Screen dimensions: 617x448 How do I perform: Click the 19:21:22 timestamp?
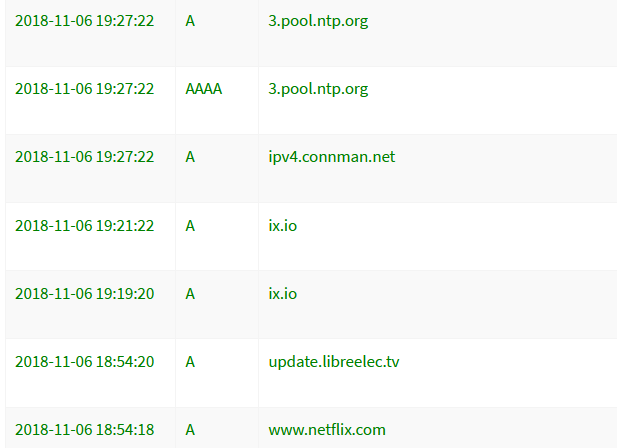coord(84,226)
